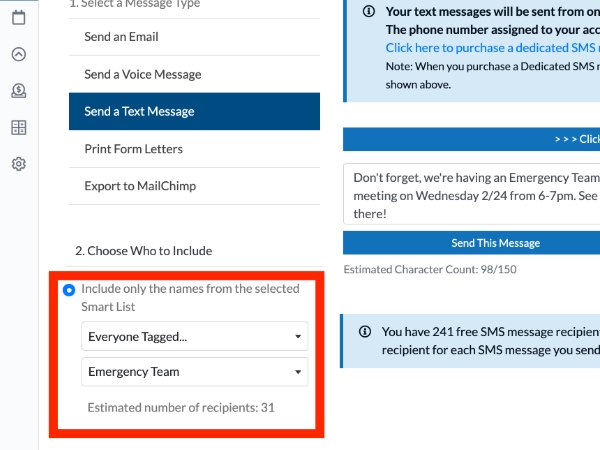Open the purchase dedicated SMS link
The image size is (600, 450).
tap(492, 48)
